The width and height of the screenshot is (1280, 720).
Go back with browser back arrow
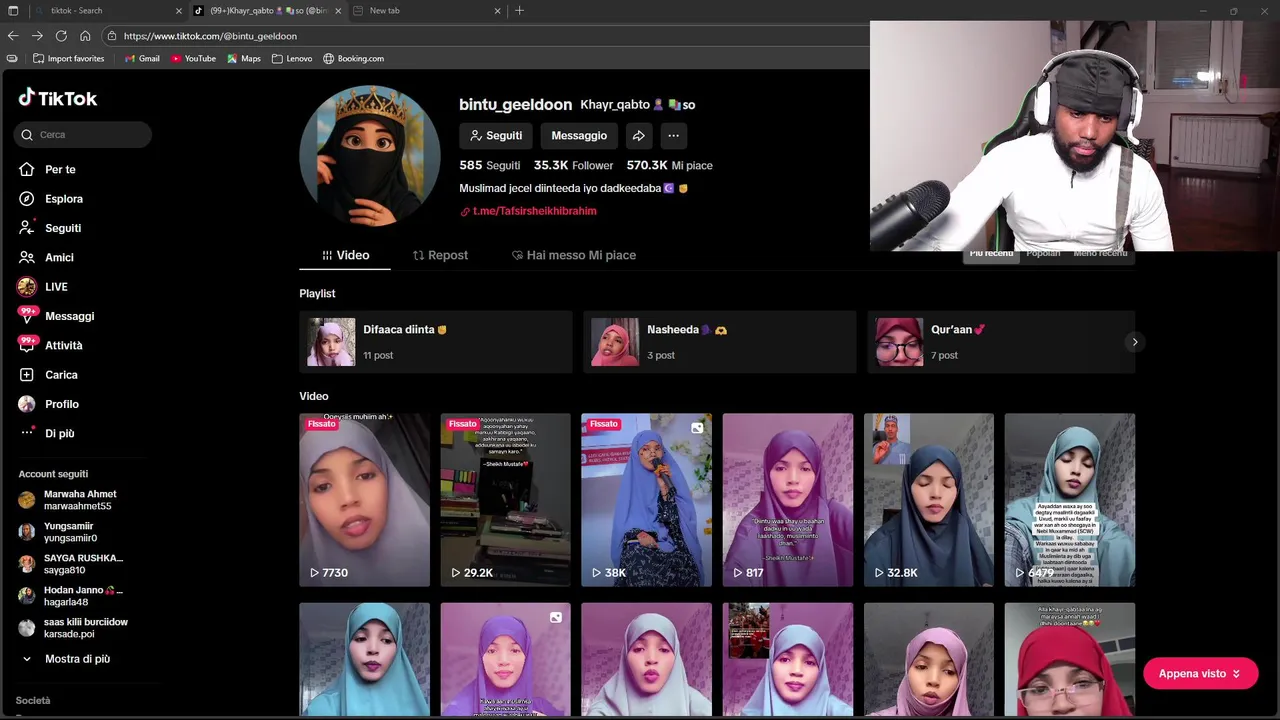point(13,36)
